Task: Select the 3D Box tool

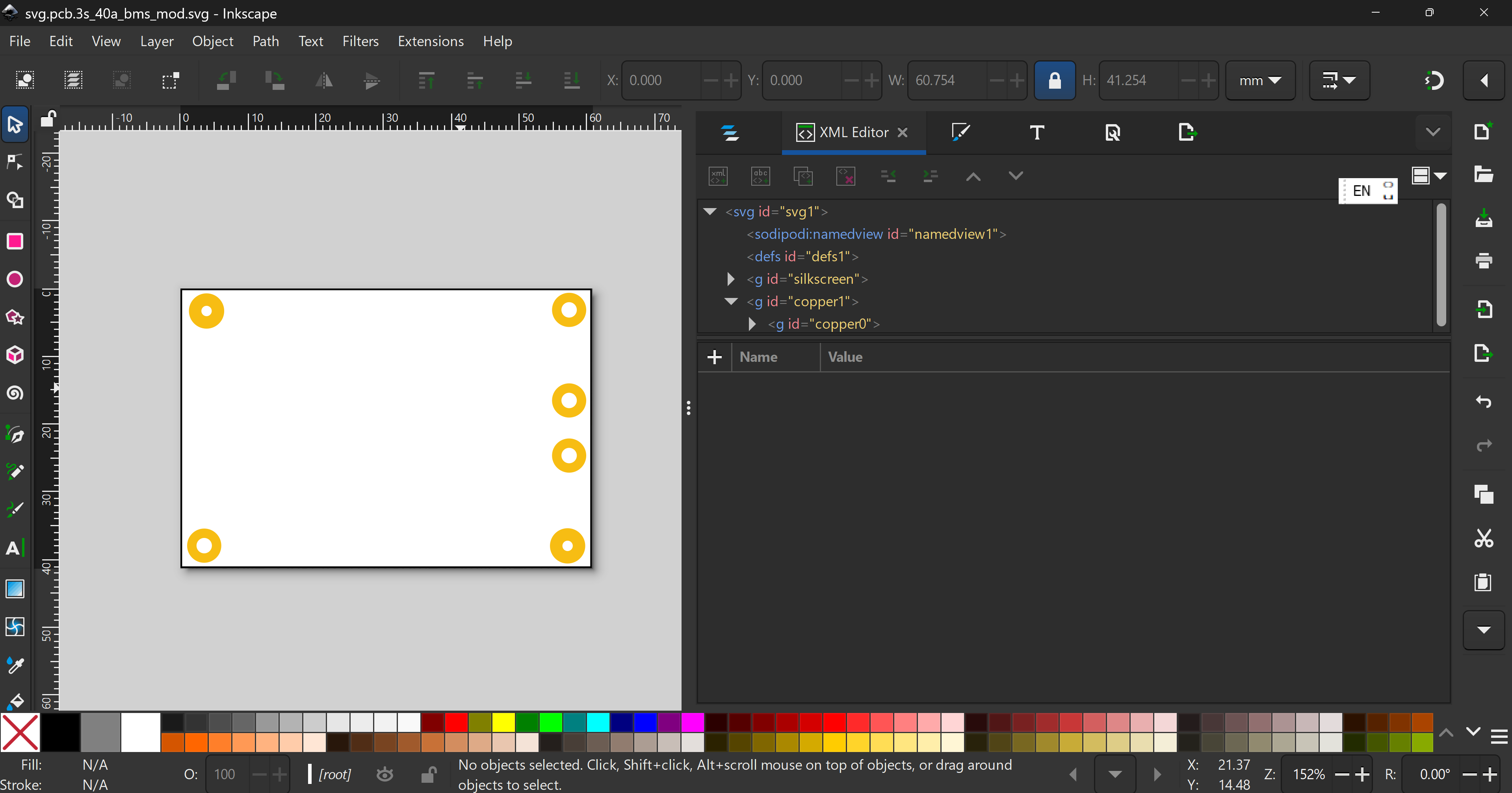Action: tap(15, 355)
